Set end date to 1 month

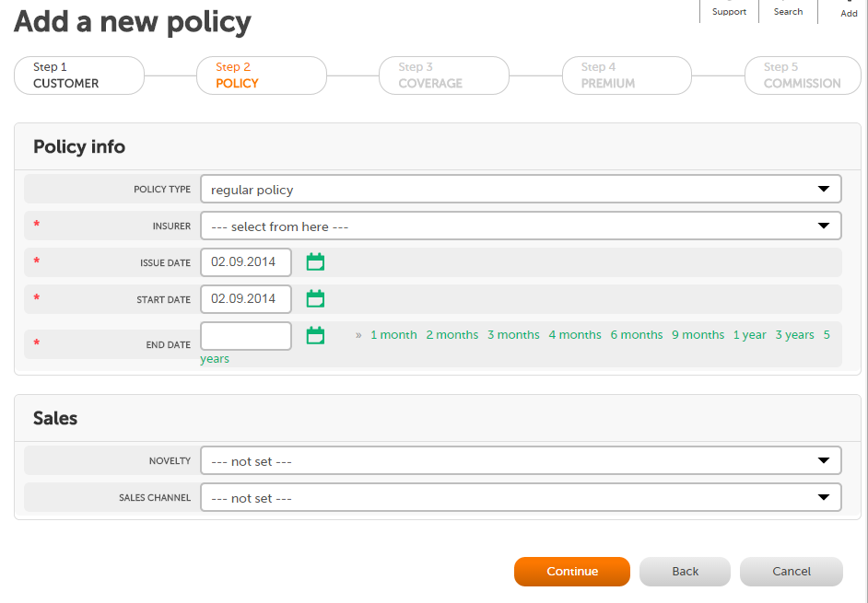pos(394,335)
